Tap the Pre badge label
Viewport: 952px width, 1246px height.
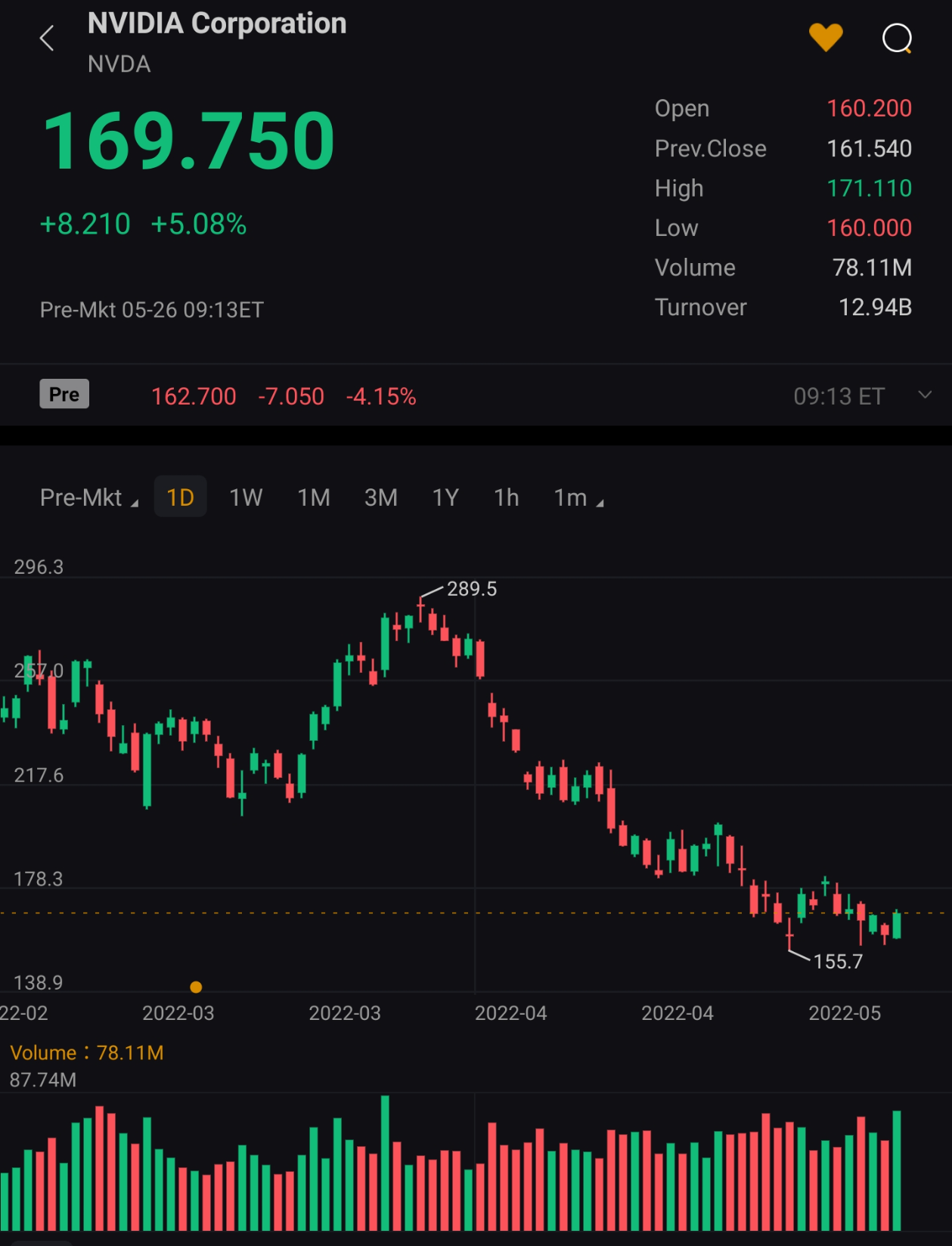click(64, 394)
